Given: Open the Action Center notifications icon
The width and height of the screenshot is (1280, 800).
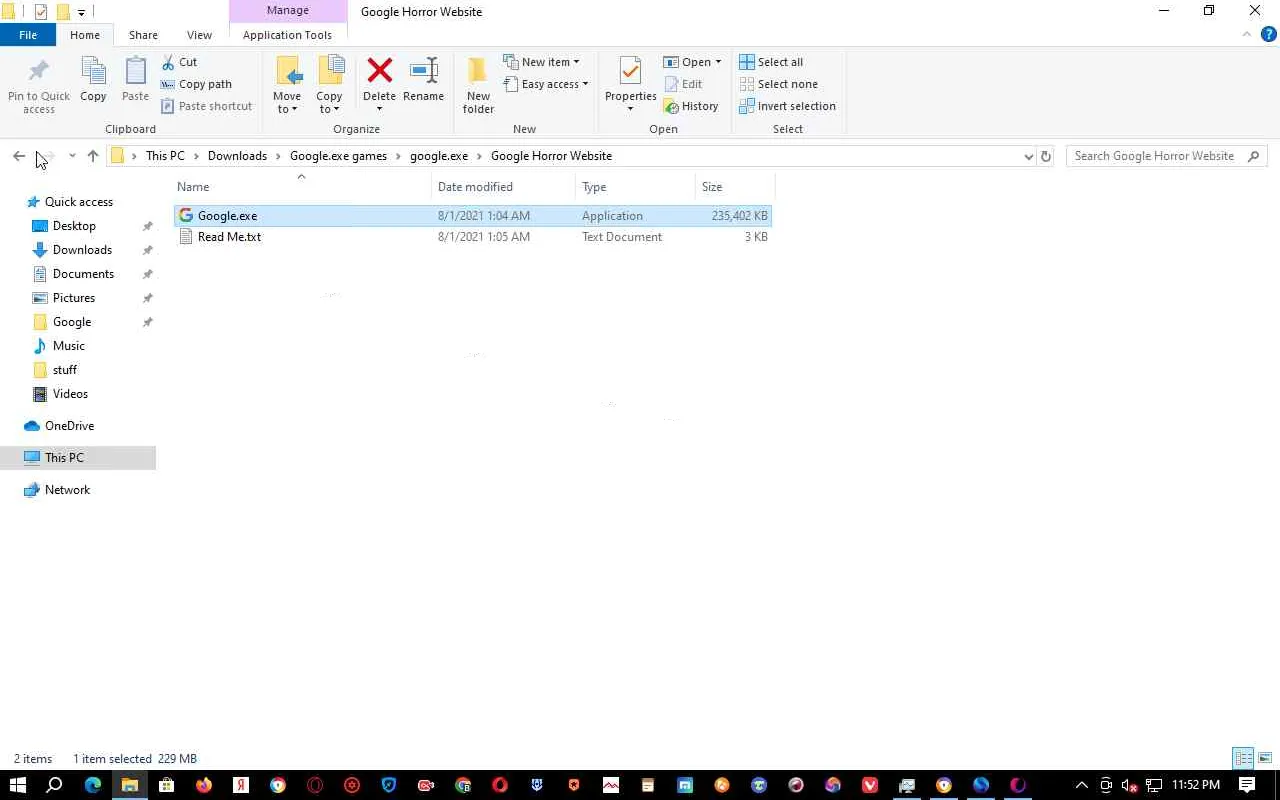Looking at the screenshot, I should [x=1247, y=785].
